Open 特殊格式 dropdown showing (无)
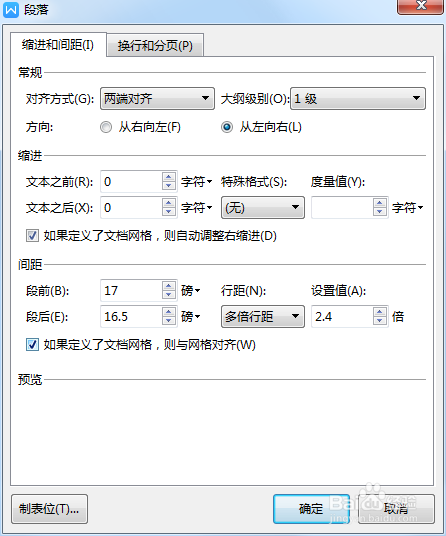The height and width of the screenshot is (536, 446). [263, 207]
